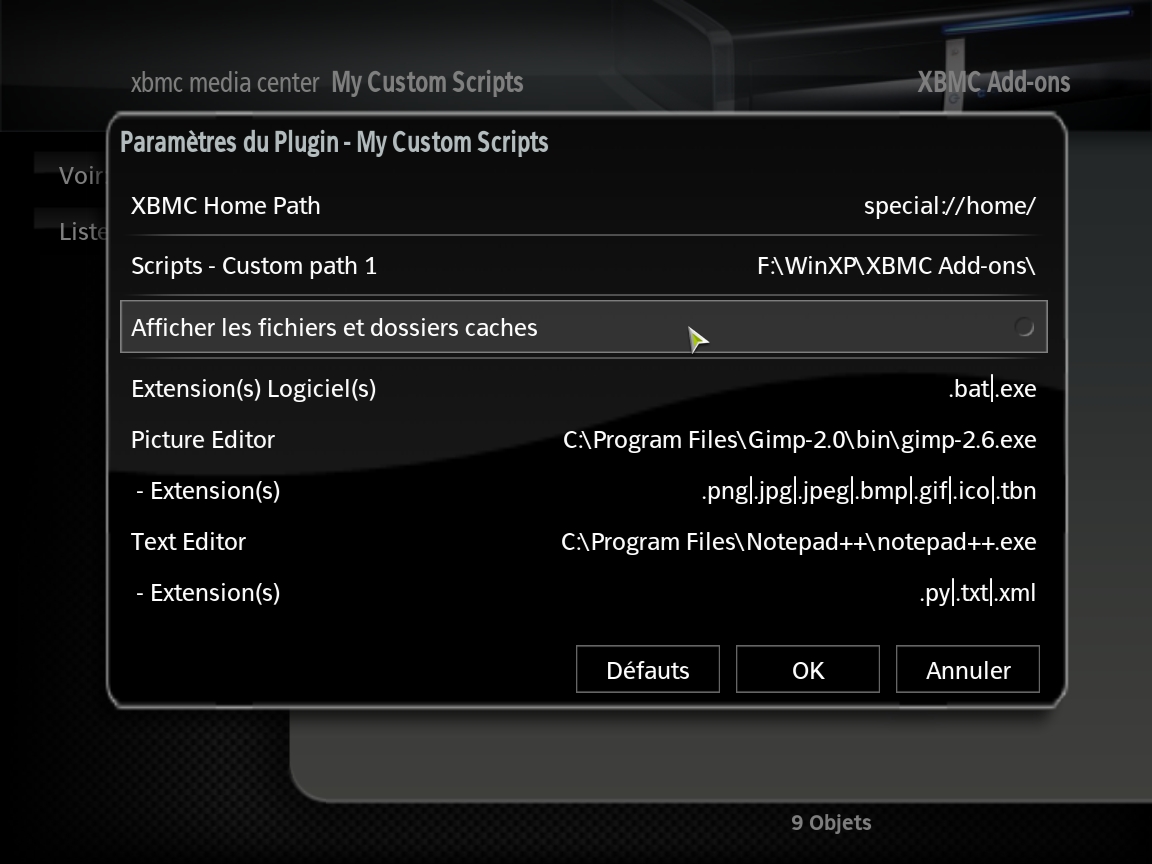
Task: Set the Text Editor program path
Action: 583,541
